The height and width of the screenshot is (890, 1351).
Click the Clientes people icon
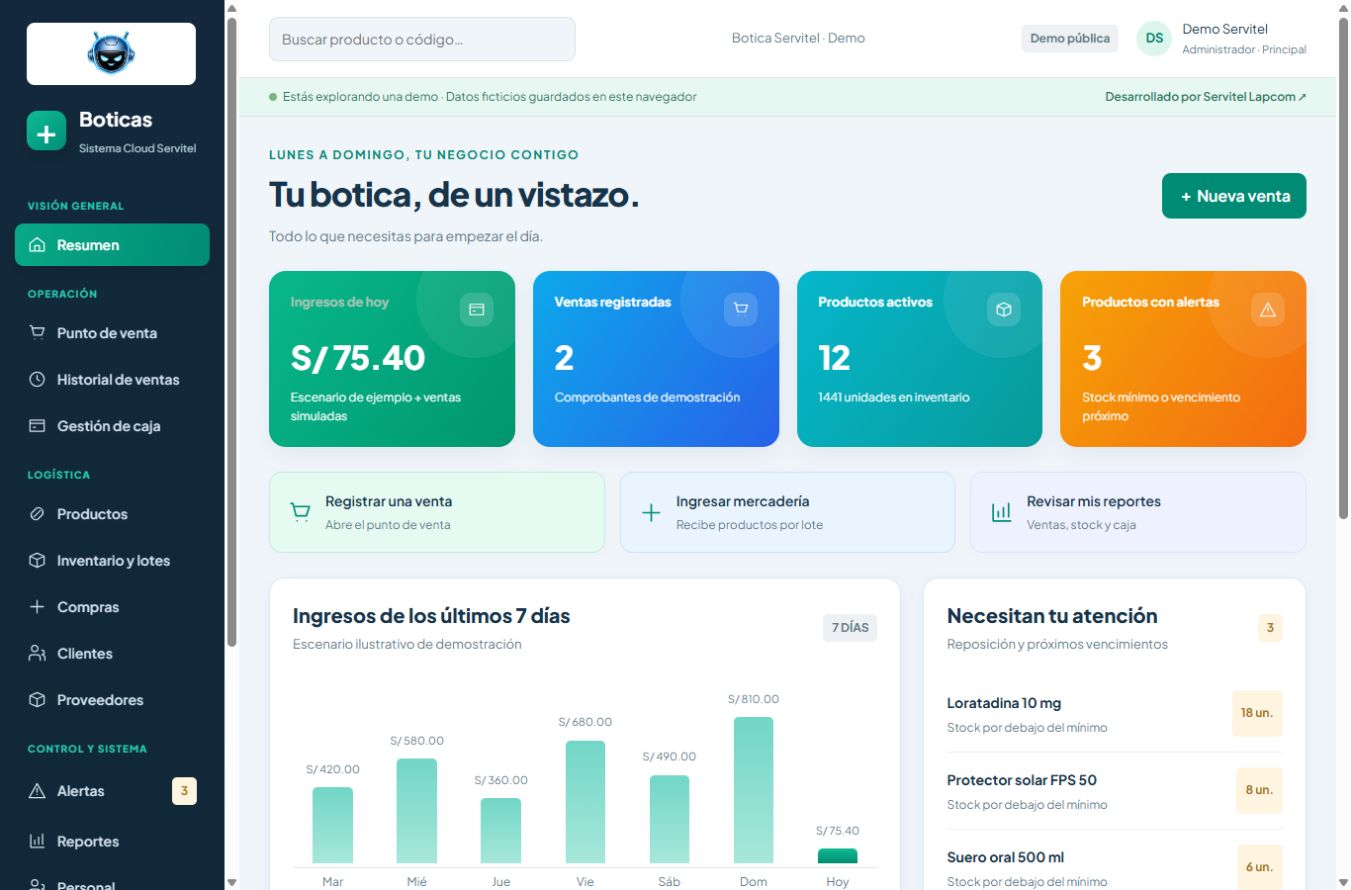pyautogui.click(x=37, y=654)
